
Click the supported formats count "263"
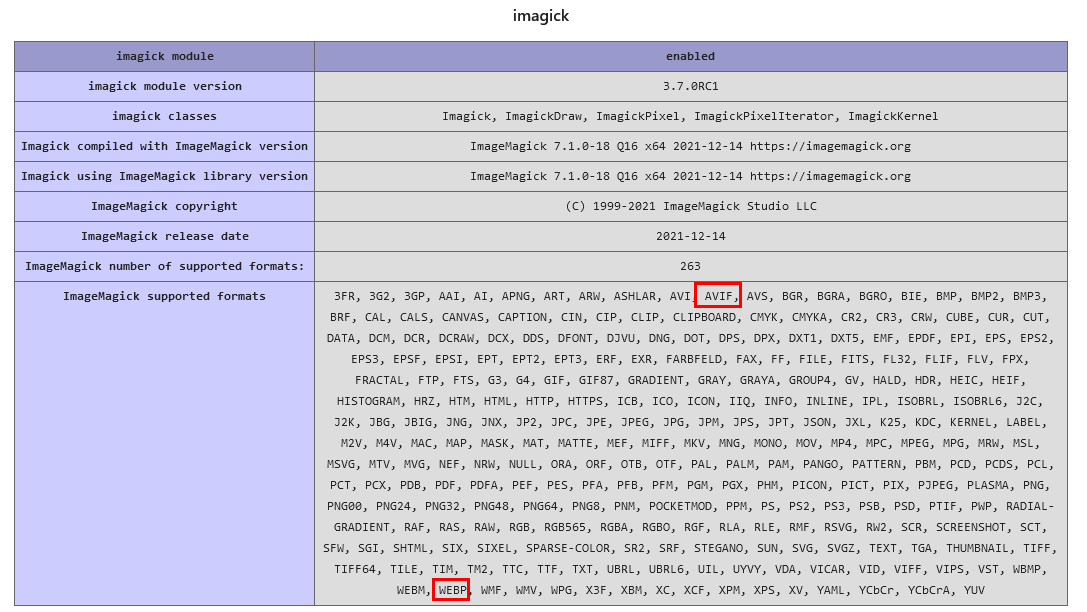pyautogui.click(x=690, y=266)
